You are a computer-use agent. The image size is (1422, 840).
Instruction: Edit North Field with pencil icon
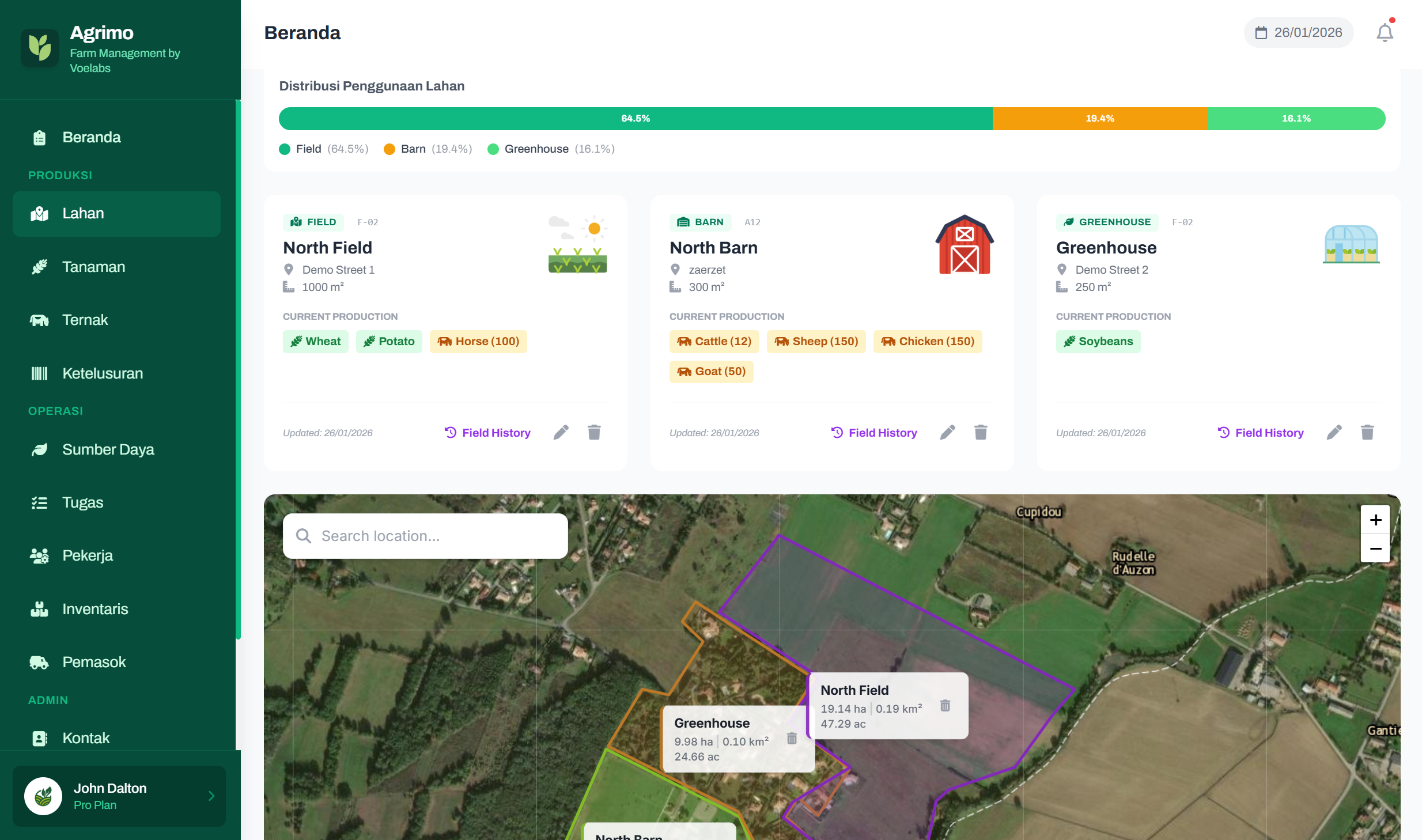[561, 432]
